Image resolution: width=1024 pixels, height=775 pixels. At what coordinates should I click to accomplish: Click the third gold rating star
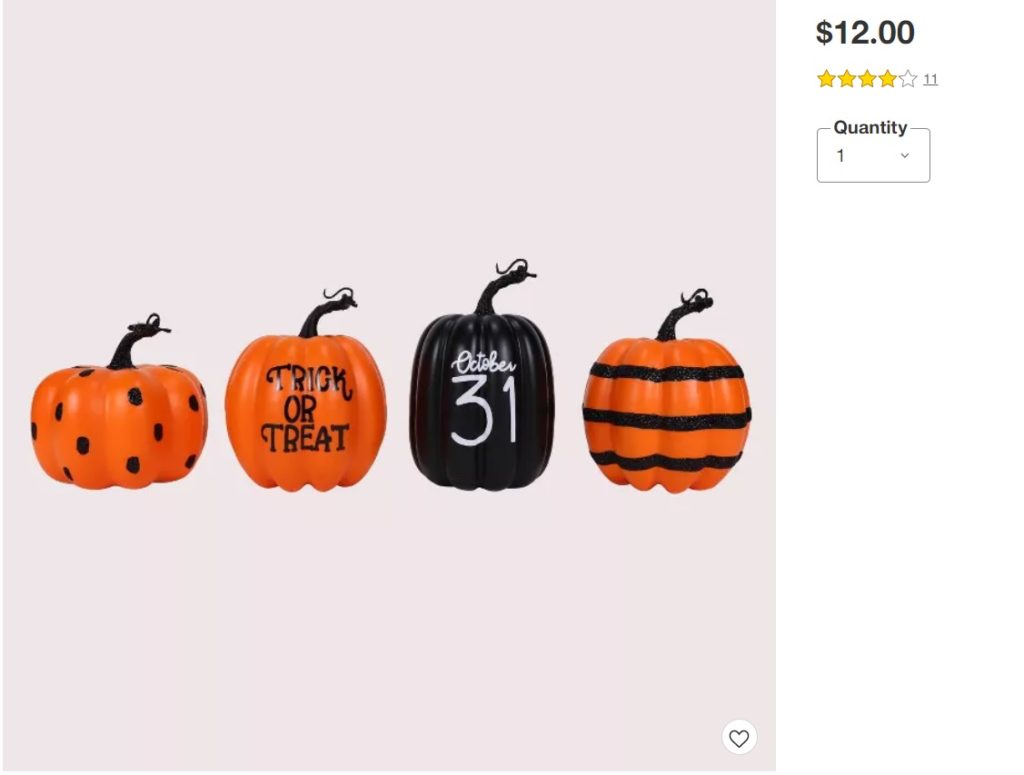867,79
